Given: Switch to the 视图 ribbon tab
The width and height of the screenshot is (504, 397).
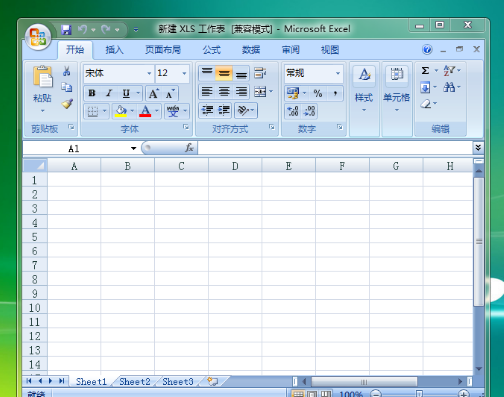Looking at the screenshot, I should pos(330,50).
